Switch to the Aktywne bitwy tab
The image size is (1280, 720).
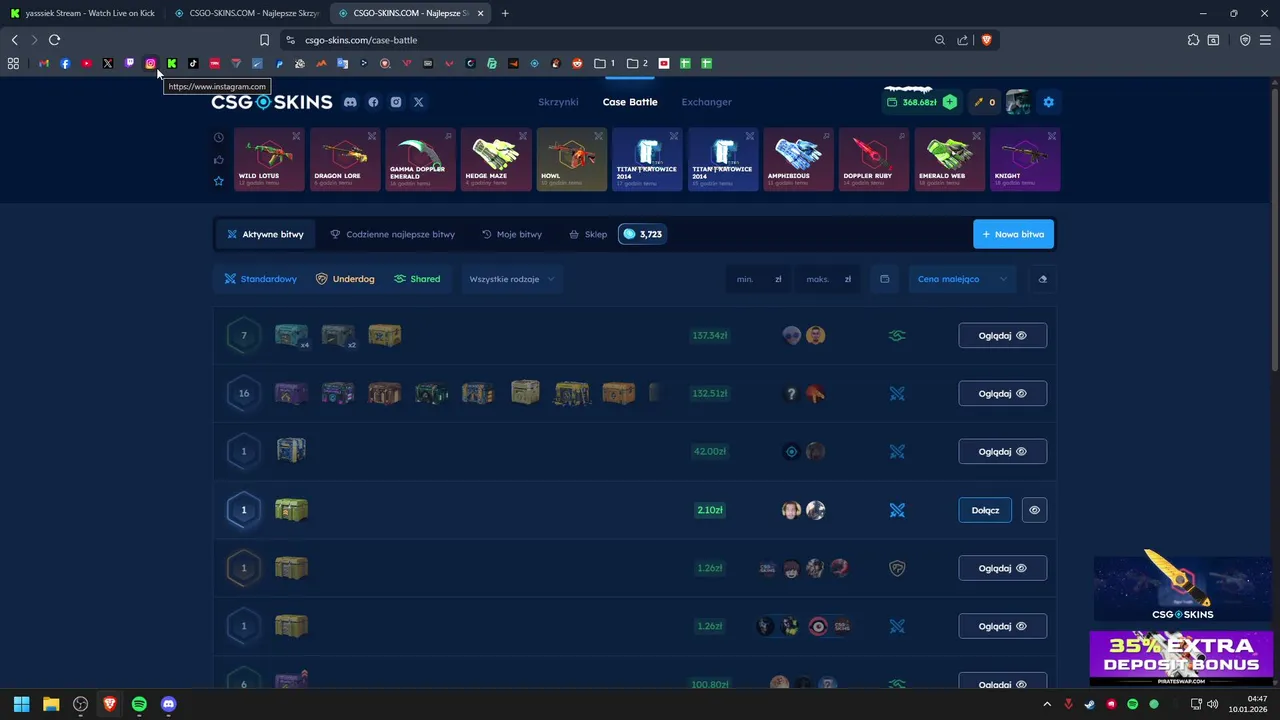pyautogui.click(x=265, y=234)
